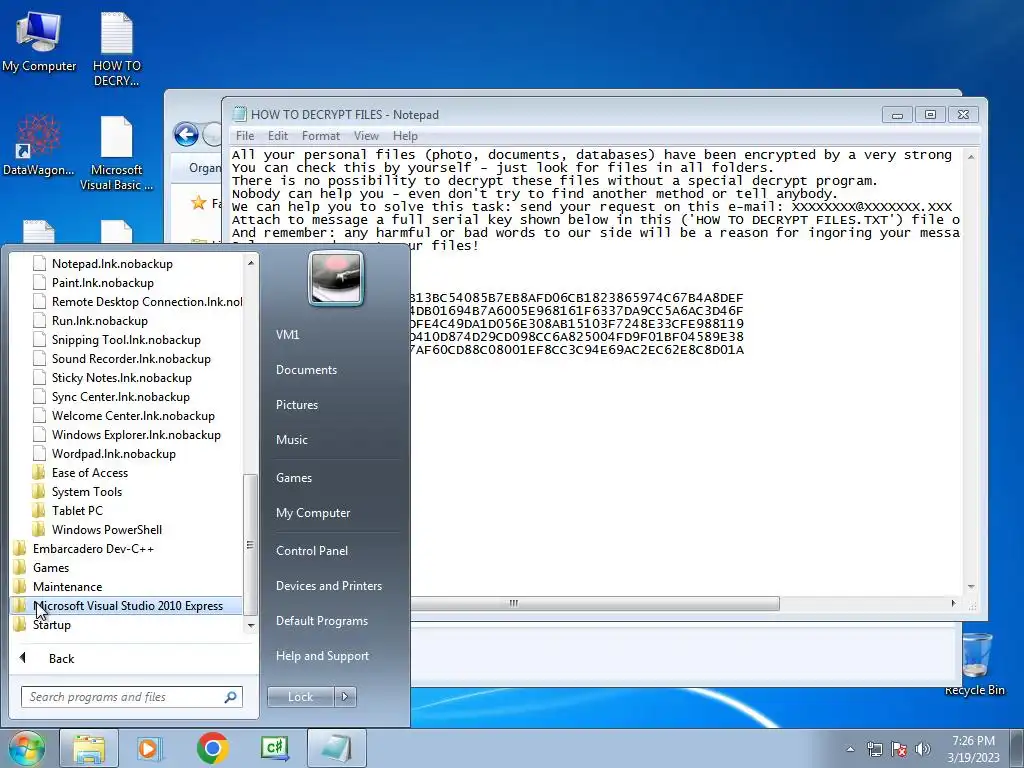Open Microsoft Visual Basic desktop icon
This screenshot has height=768, width=1024.
click(x=117, y=154)
